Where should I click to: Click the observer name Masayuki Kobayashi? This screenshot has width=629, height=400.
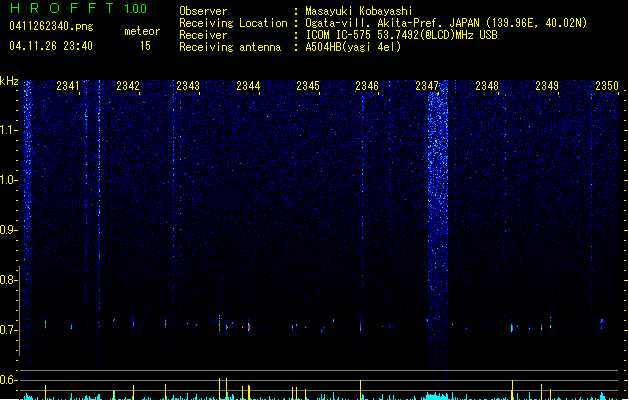click(359, 11)
